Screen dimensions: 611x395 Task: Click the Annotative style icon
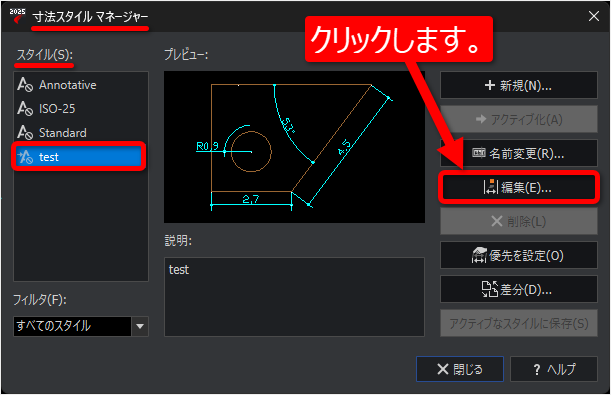click(x=25, y=85)
